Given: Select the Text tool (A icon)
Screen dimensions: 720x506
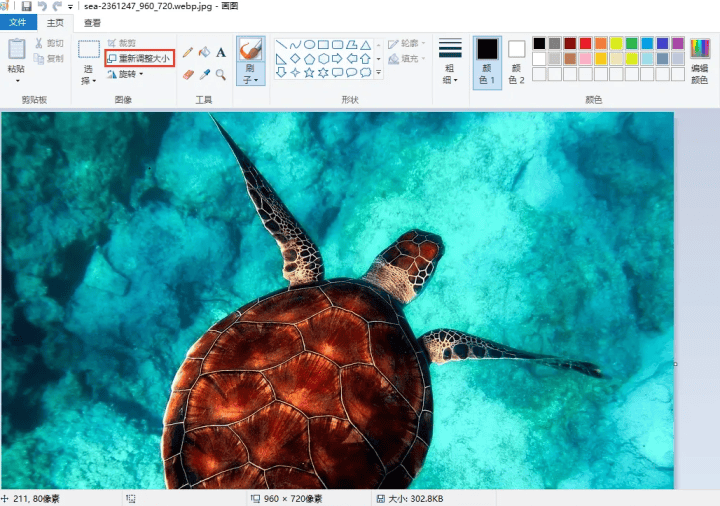Looking at the screenshot, I should [x=221, y=52].
